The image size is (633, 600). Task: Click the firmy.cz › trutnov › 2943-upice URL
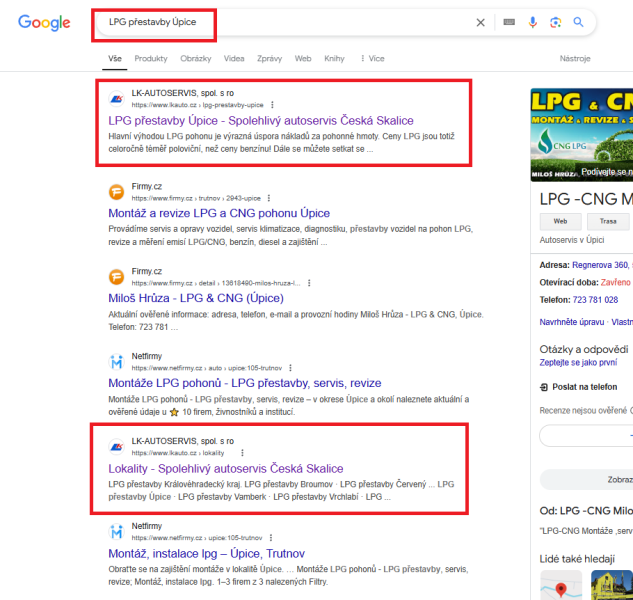pyautogui.click(x=196, y=198)
